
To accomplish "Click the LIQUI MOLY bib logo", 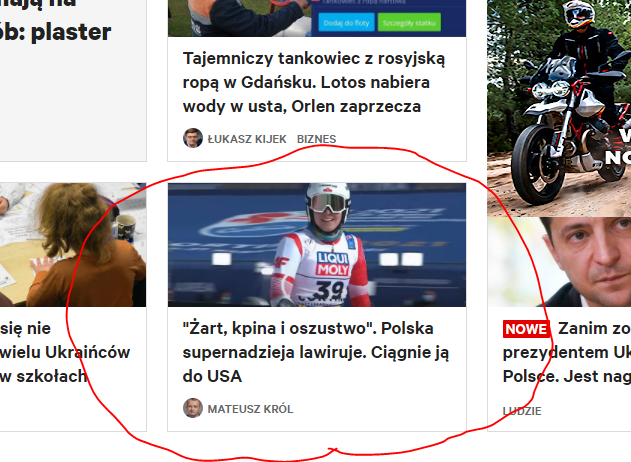I will pyautogui.click(x=332, y=264).
